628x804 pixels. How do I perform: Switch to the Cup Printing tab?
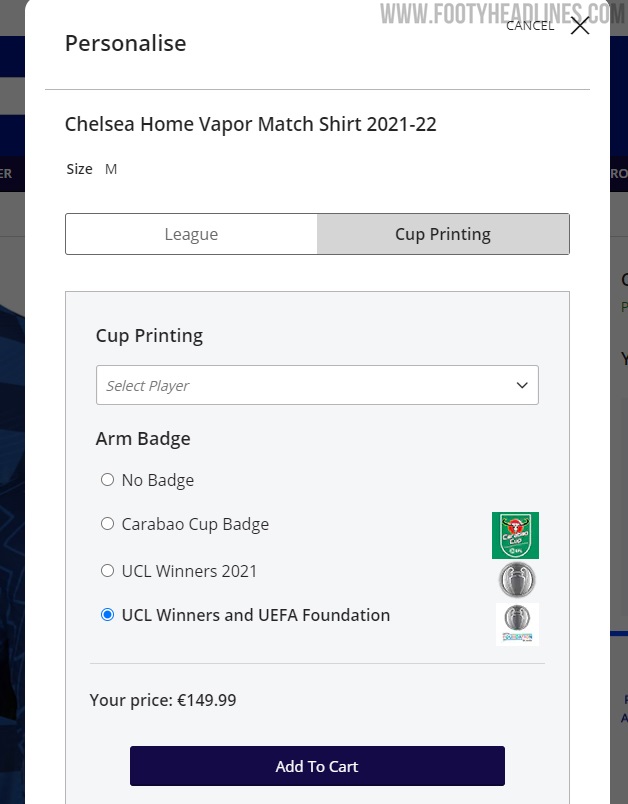point(443,234)
